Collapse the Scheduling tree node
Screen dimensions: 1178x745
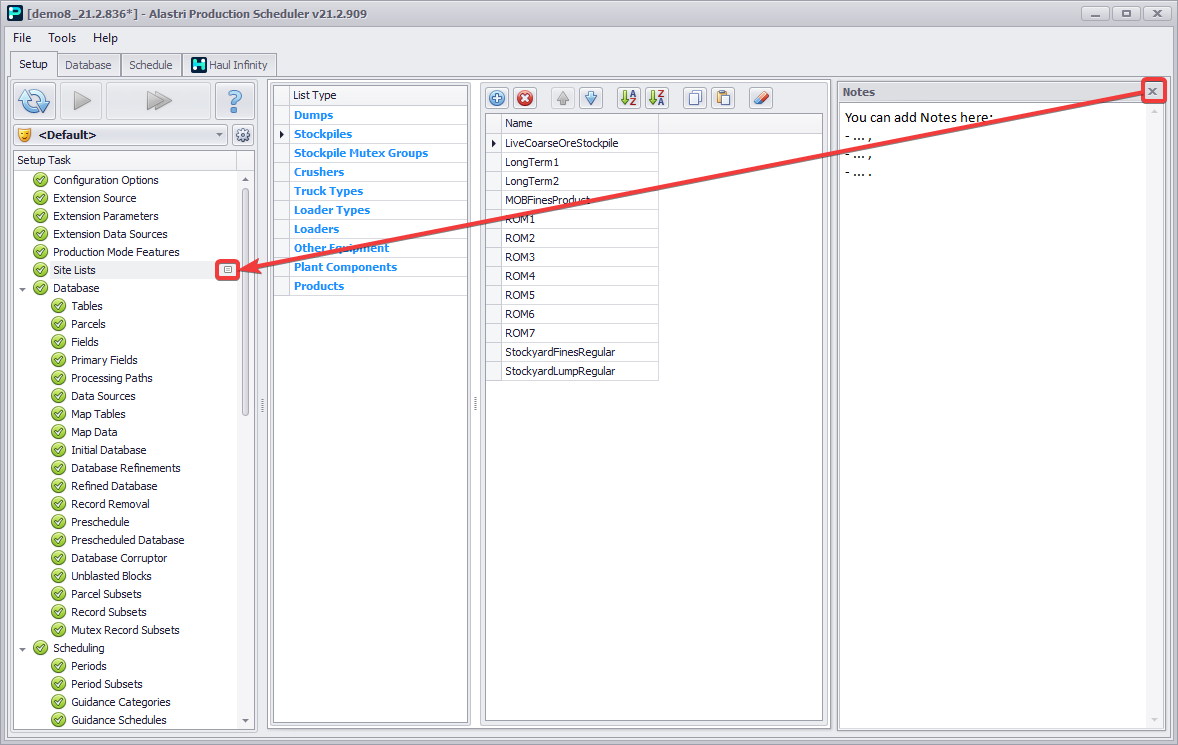pos(23,649)
